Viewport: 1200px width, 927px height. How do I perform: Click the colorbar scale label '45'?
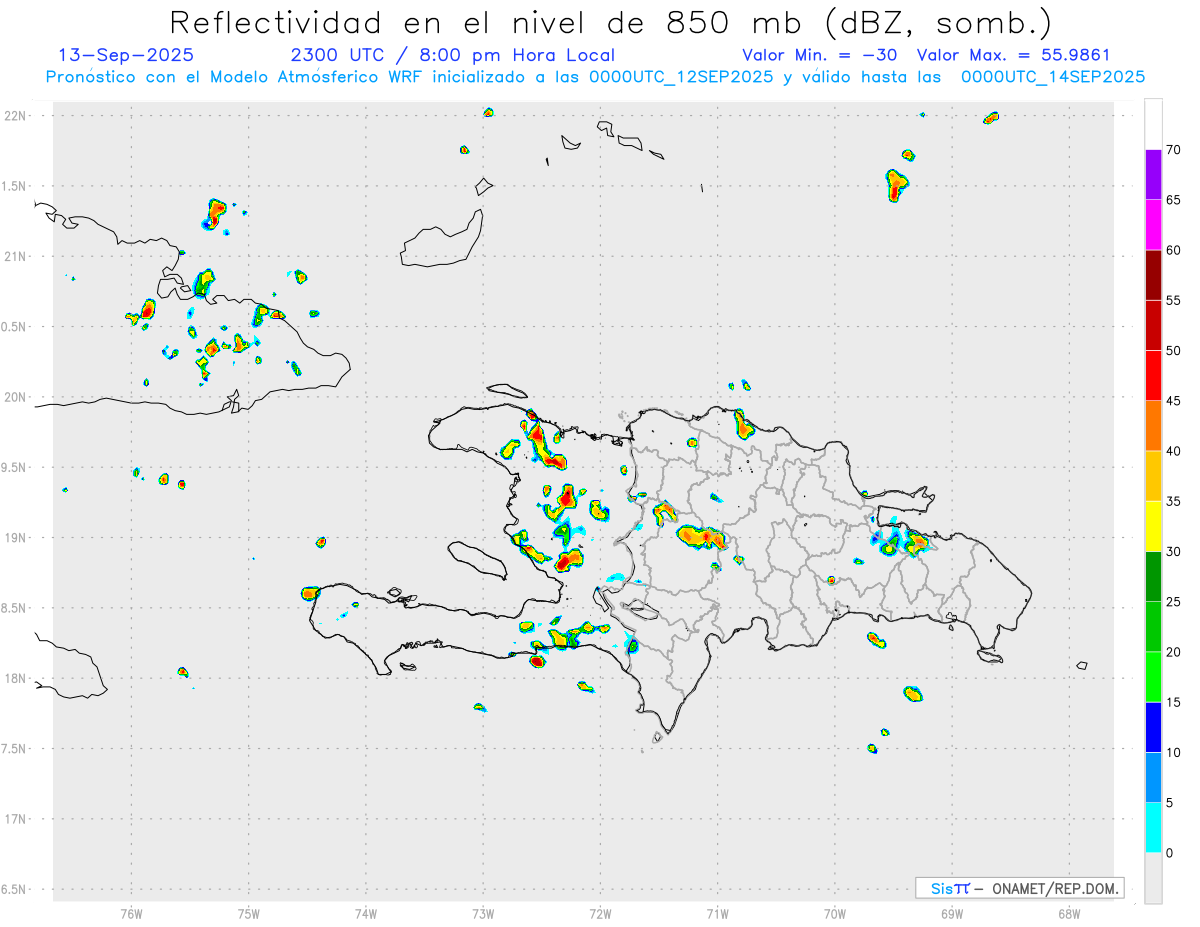tap(1173, 401)
